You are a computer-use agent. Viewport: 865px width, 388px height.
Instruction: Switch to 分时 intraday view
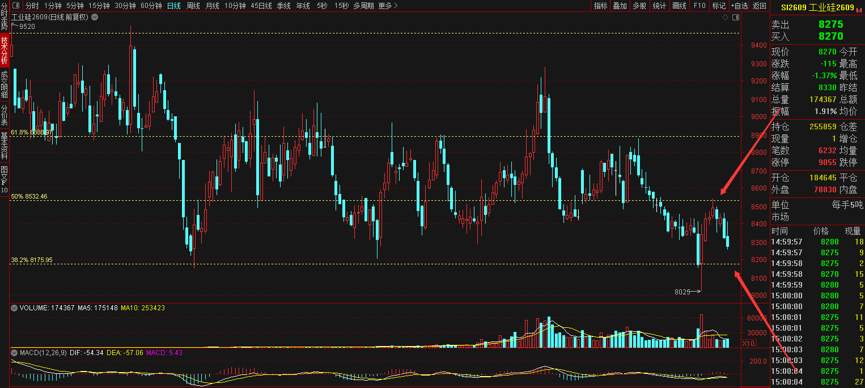click(32, 6)
